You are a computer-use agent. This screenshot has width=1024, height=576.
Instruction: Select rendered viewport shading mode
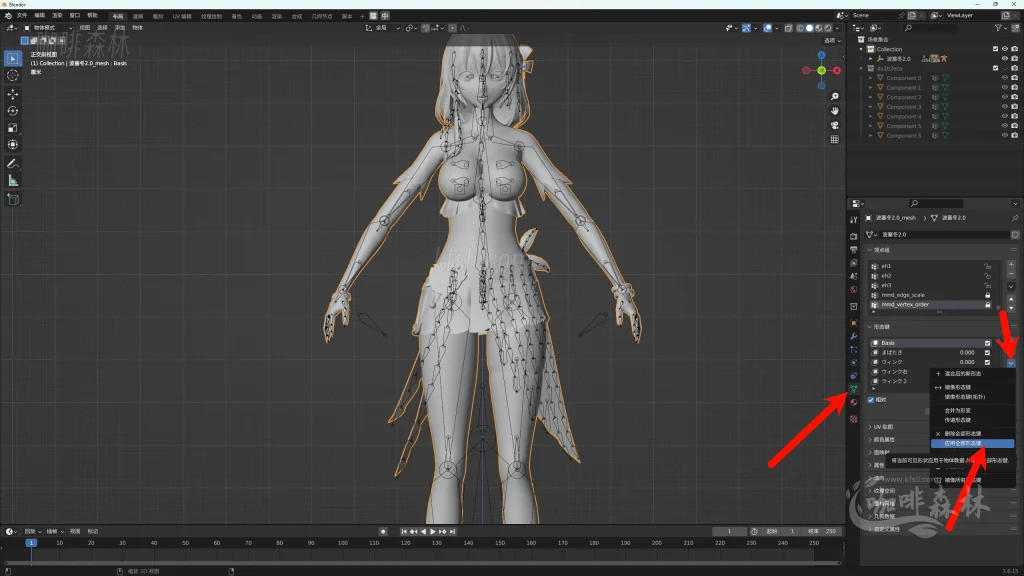point(828,28)
